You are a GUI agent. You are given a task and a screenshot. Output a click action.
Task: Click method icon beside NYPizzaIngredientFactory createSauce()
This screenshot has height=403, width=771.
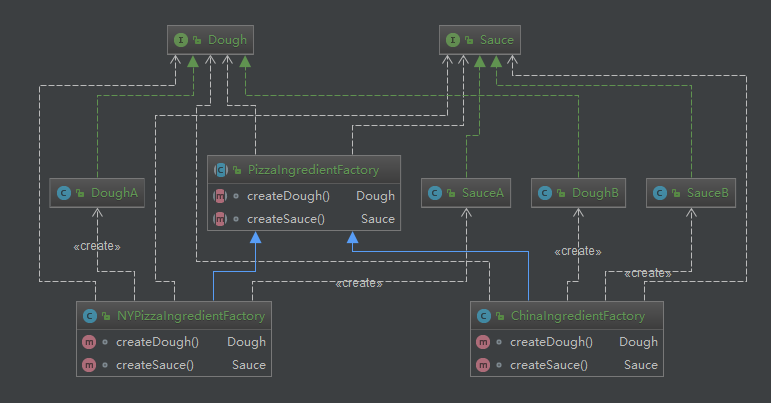point(89,365)
